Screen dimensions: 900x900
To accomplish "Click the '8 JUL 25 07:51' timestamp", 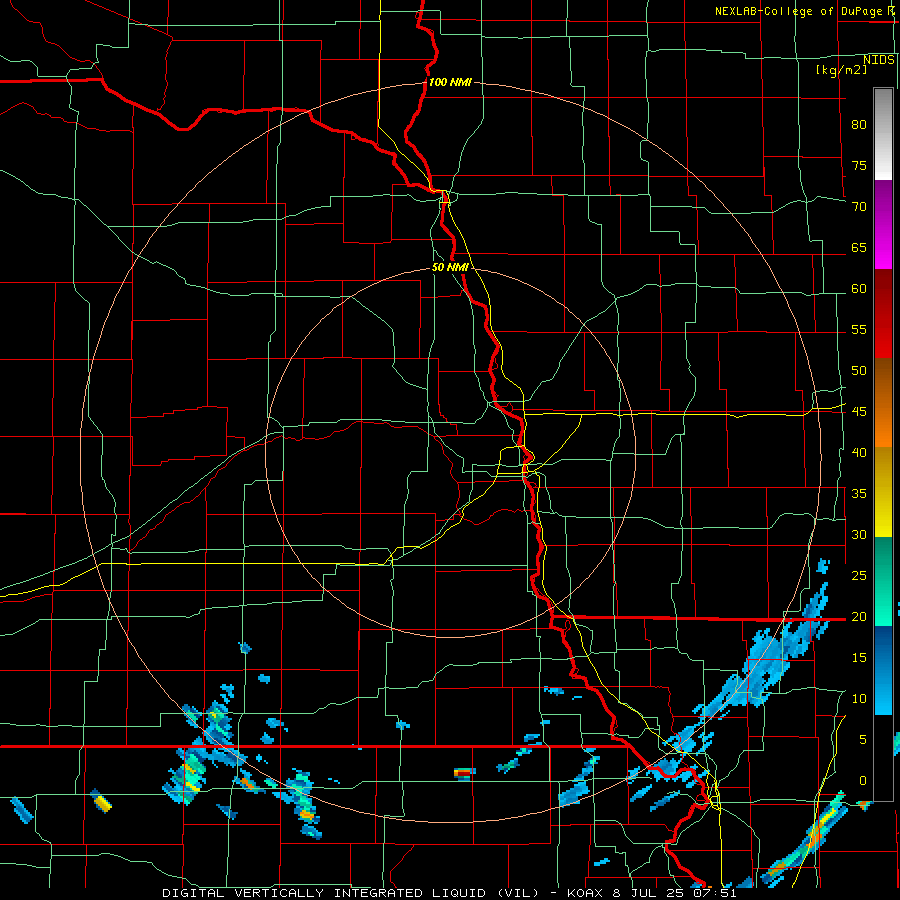I will tap(677, 893).
